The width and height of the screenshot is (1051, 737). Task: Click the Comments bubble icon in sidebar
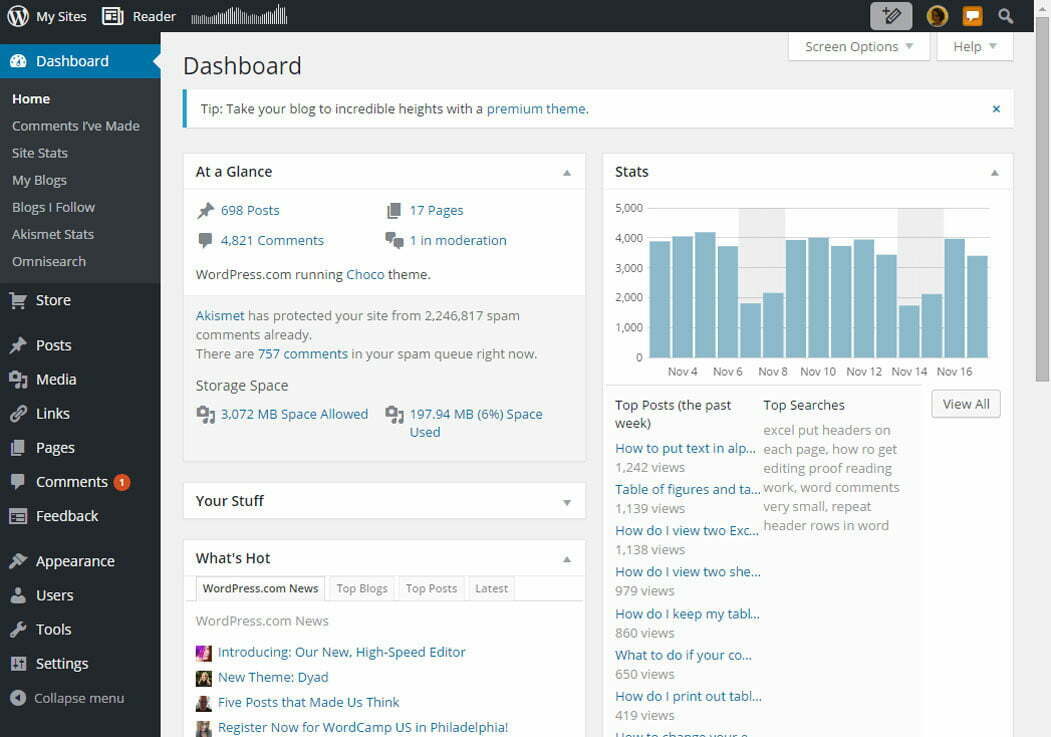[18, 482]
